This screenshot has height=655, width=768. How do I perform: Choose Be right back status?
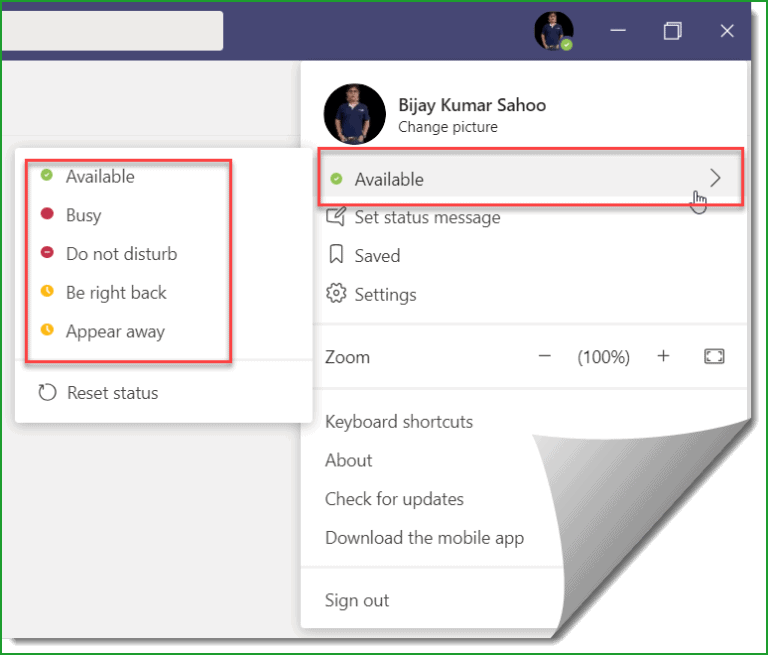[x=116, y=293]
